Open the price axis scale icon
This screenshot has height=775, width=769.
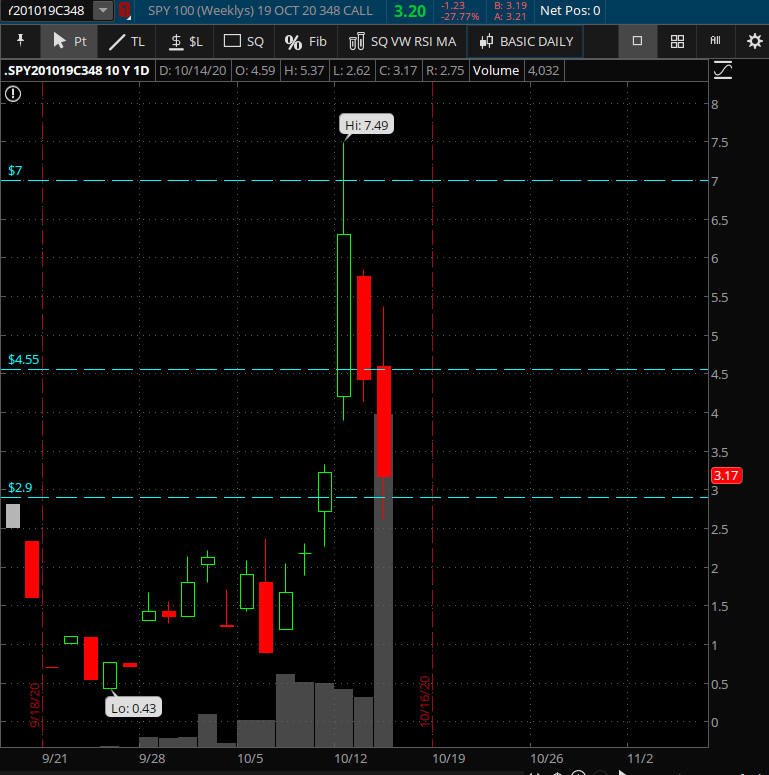(x=722, y=70)
